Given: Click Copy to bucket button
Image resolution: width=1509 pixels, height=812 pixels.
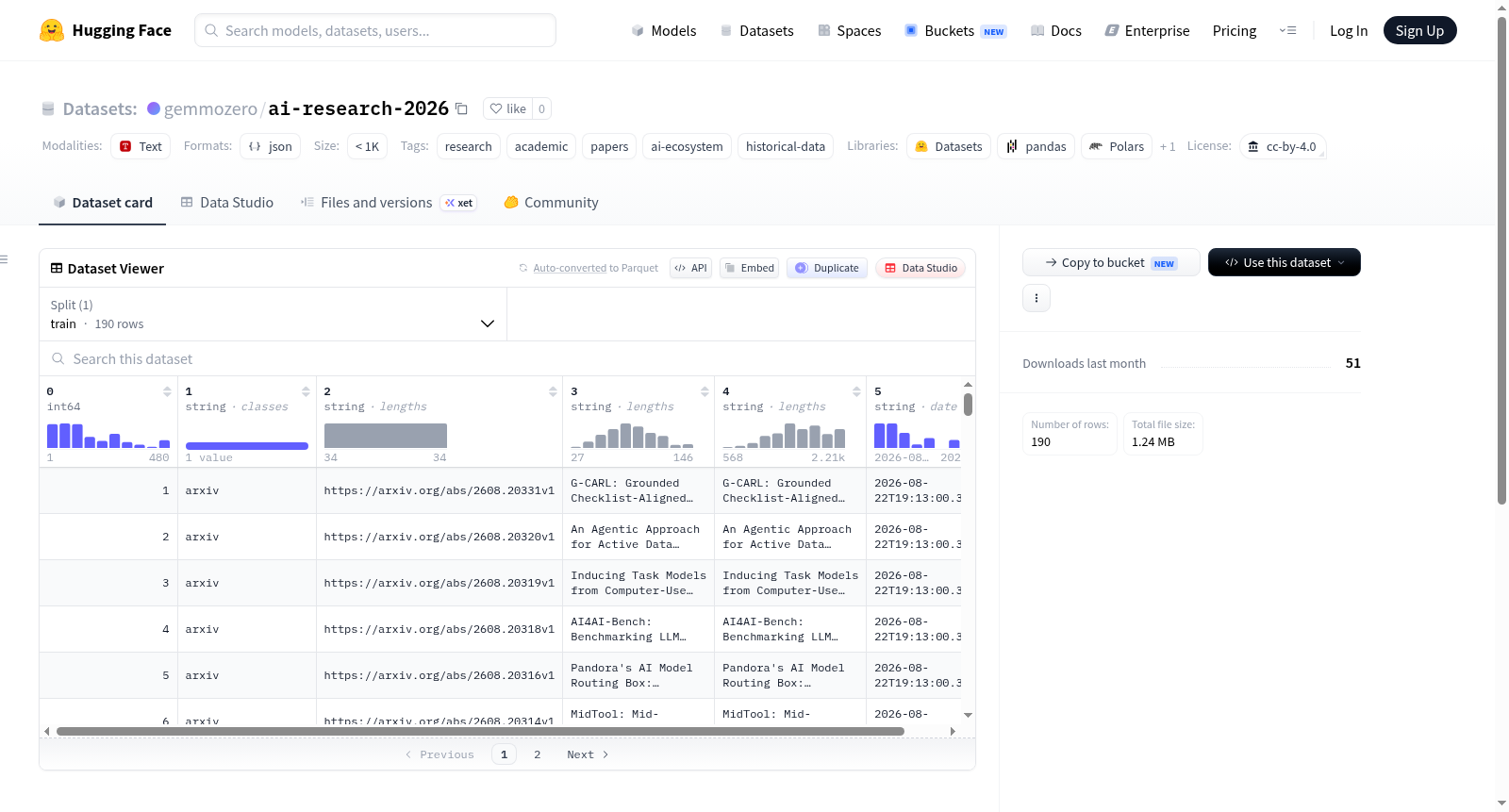Looking at the screenshot, I should point(1111,262).
